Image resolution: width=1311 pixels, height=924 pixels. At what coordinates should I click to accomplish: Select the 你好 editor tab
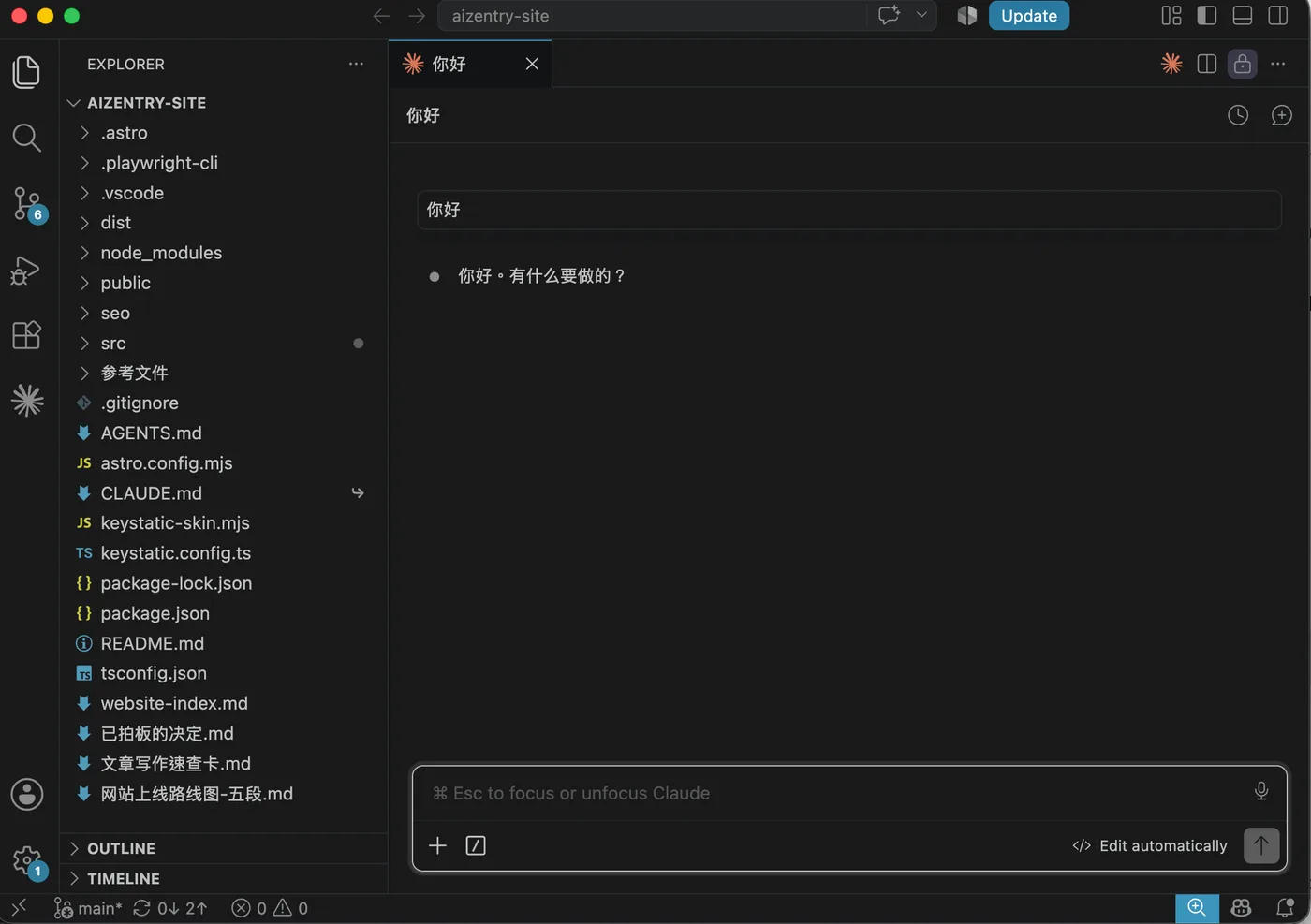tap(470, 64)
